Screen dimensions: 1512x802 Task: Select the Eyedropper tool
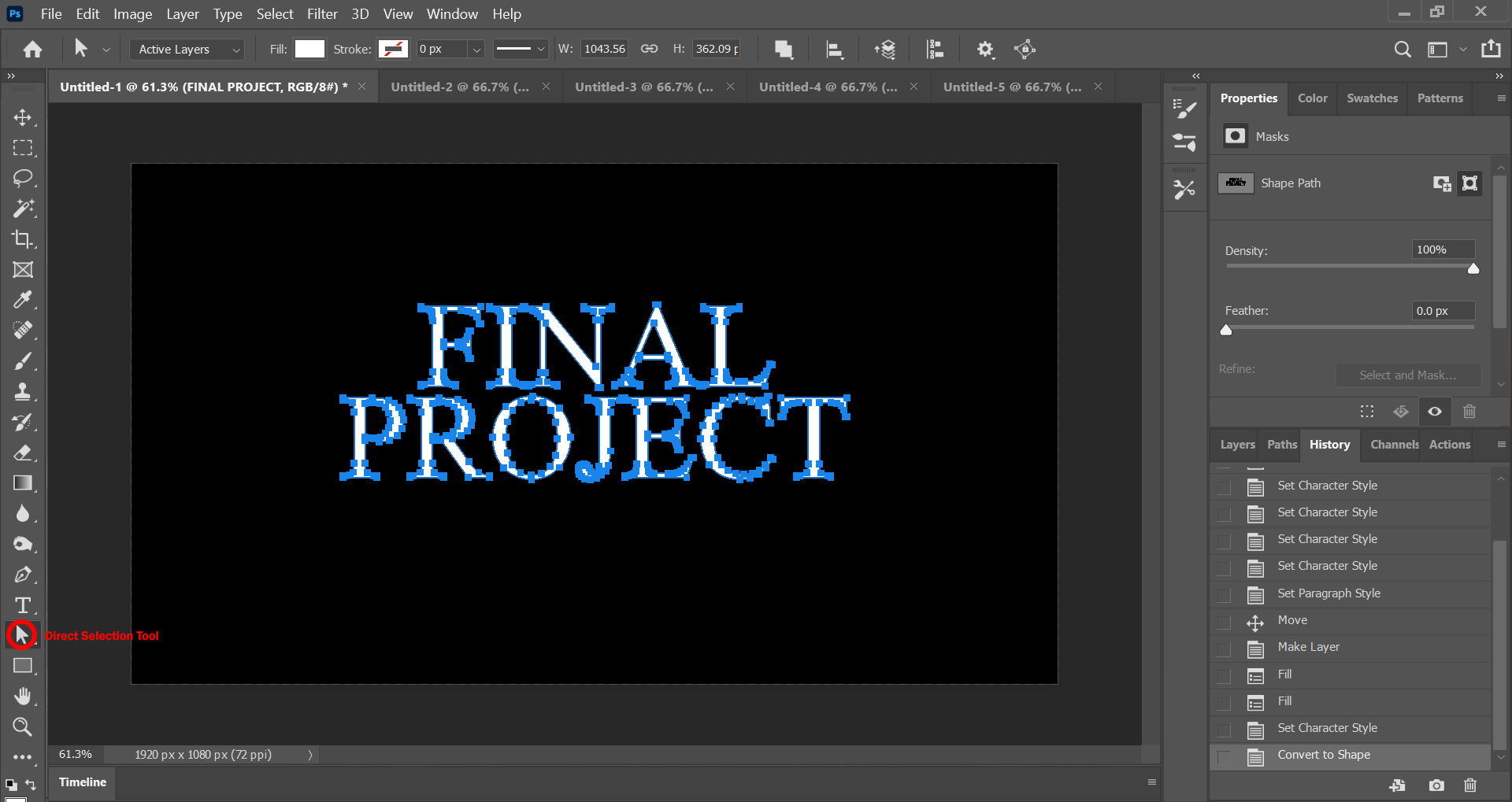[22, 300]
